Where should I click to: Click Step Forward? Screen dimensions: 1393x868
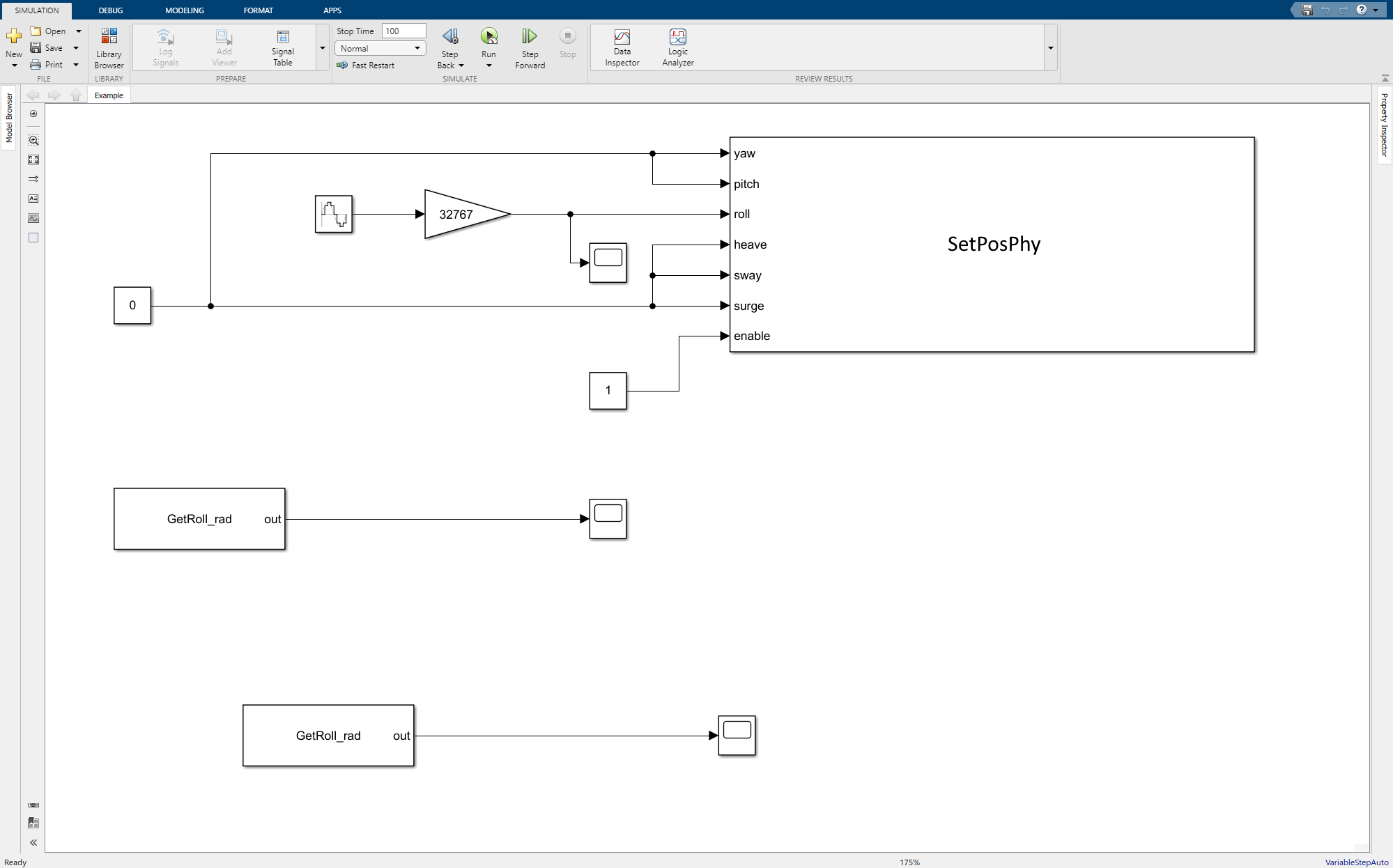coord(530,48)
